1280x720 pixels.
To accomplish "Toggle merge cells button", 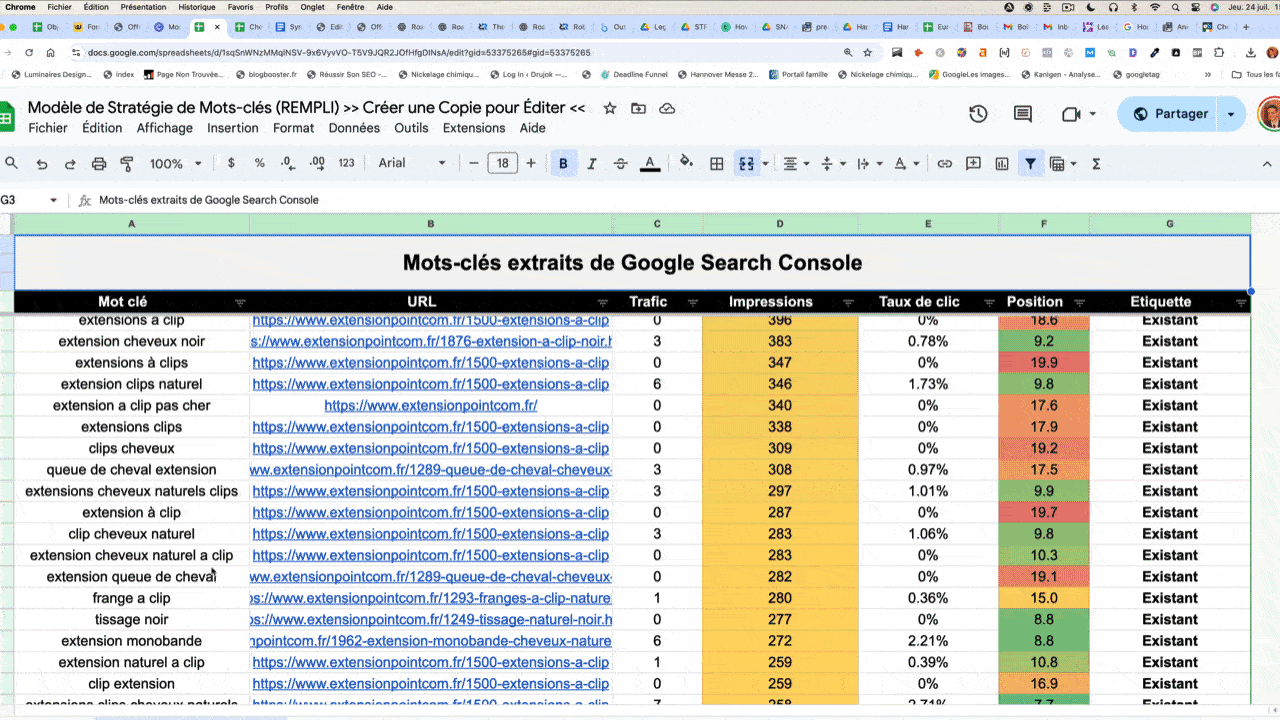I will click(746, 163).
